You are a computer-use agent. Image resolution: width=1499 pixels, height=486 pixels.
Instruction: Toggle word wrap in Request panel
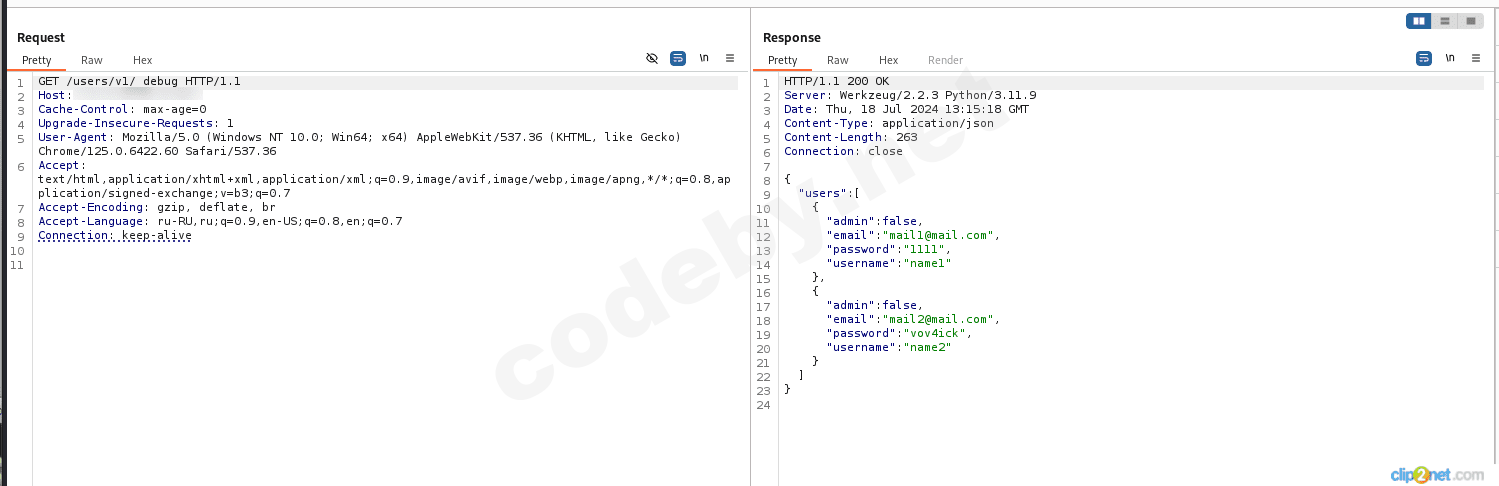678,59
